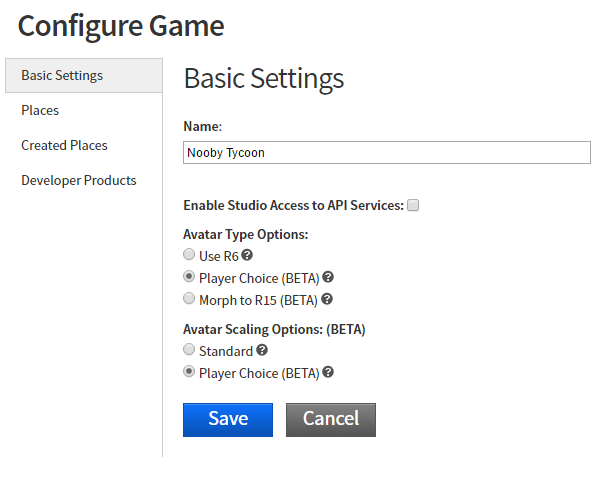This screenshot has width=608, height=480.
Task: Switch to the Places sidebar tab
Action: (x=40, y=110)
